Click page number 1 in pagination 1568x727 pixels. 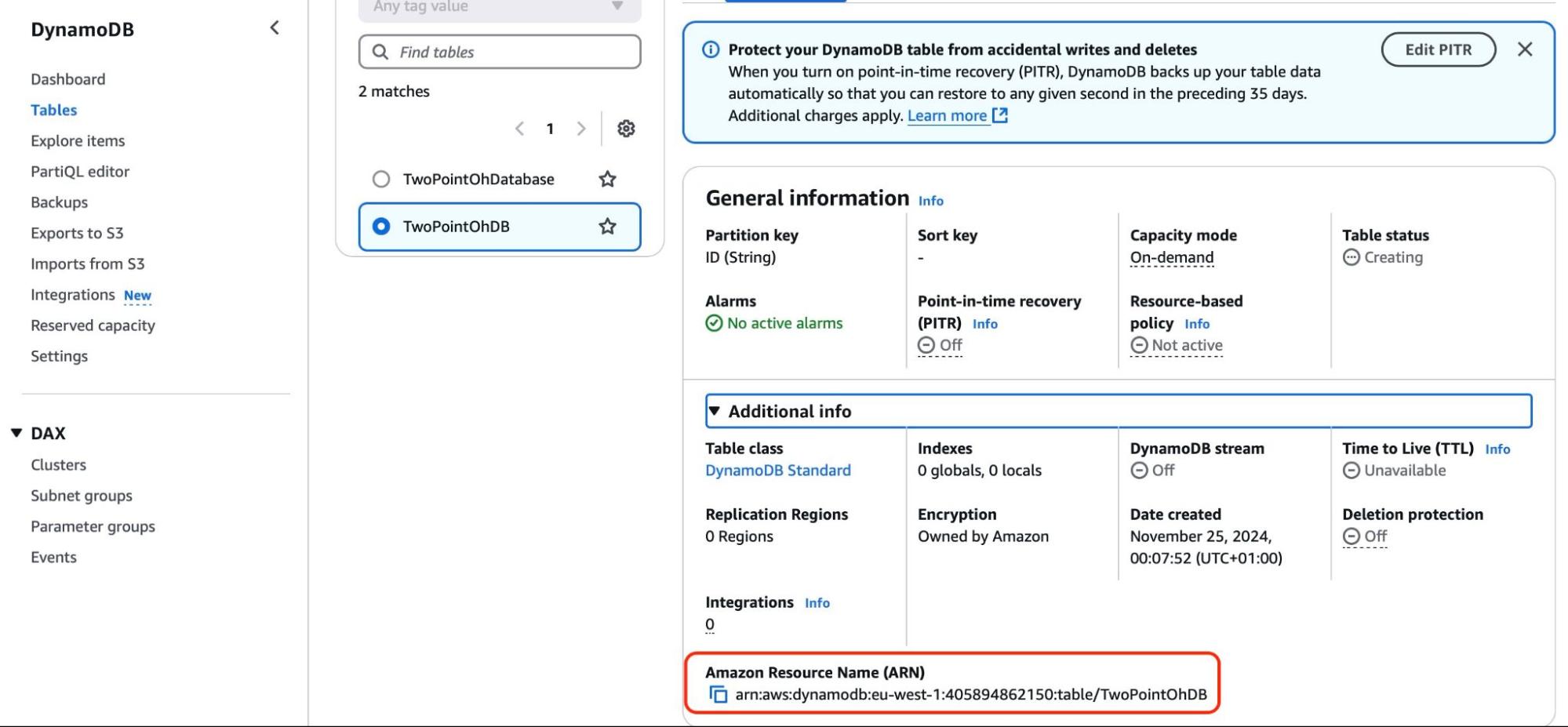pyautogui.click(x=550, y=129)
